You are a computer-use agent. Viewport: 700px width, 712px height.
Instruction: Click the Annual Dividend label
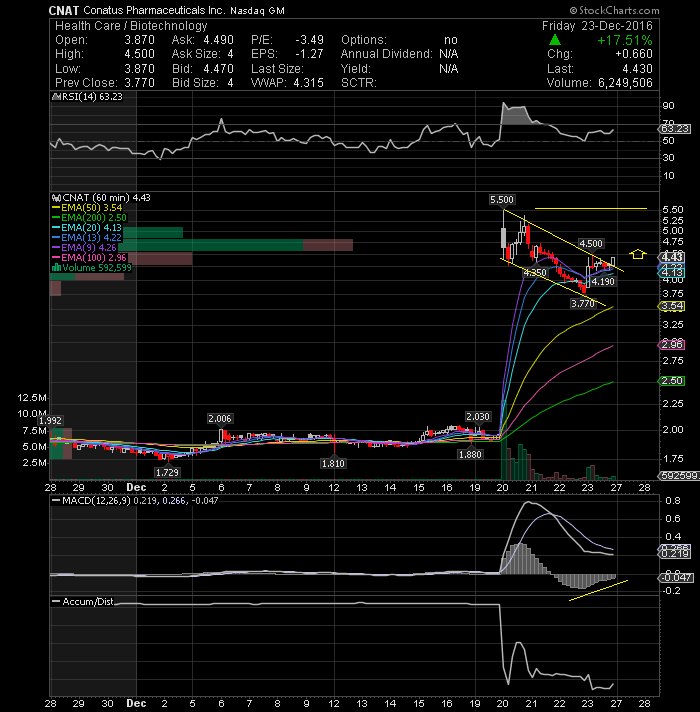pos(387,54)
